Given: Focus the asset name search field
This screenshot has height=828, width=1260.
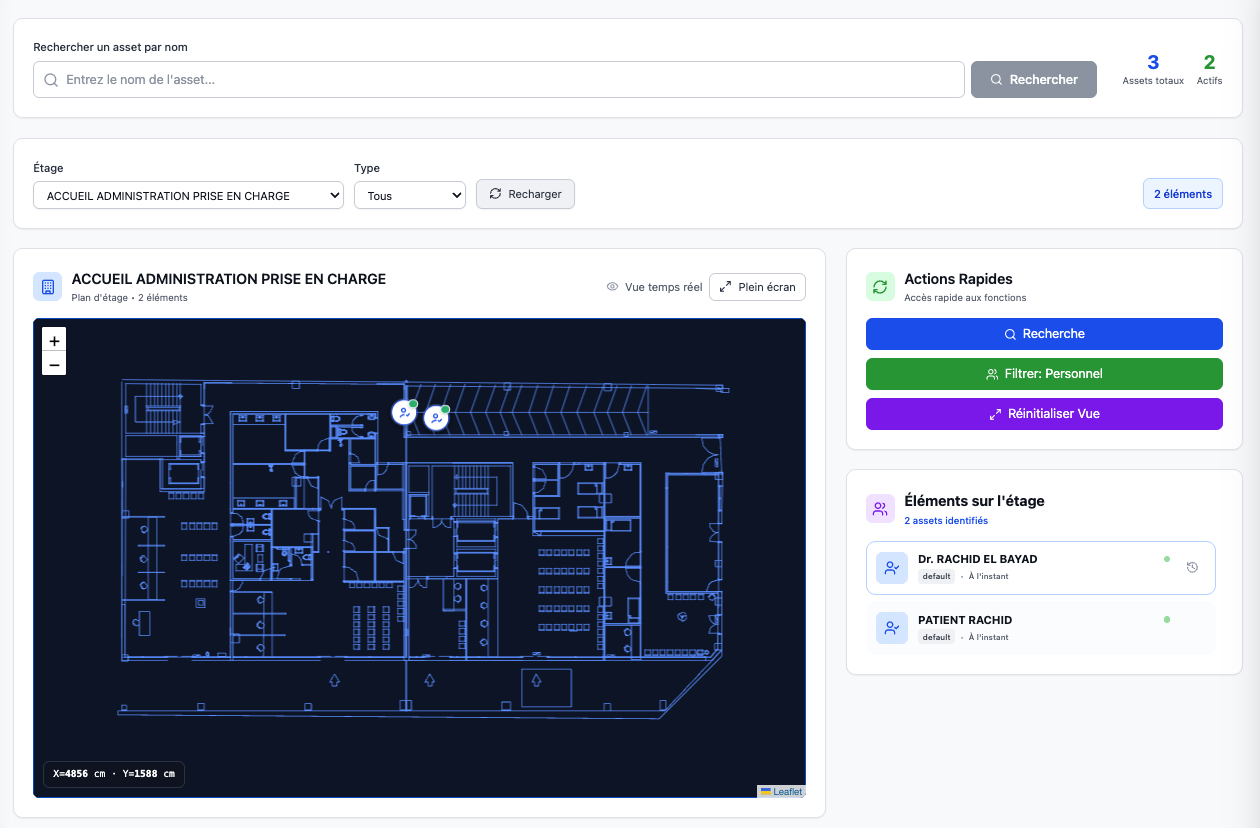Looking at the screenshot, I should click(x=500, y=80).
